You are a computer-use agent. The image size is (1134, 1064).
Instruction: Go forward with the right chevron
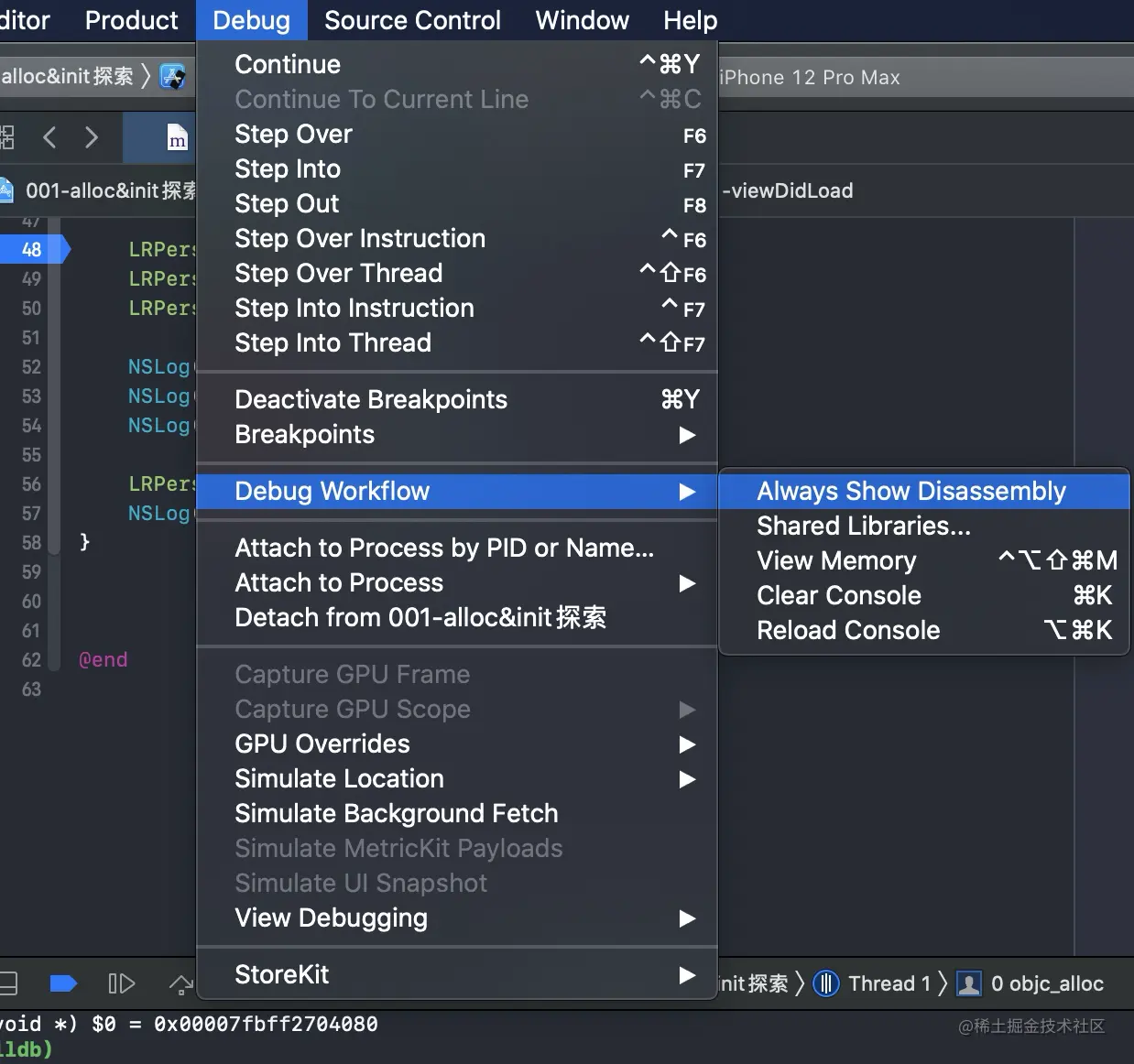[91, 138]
